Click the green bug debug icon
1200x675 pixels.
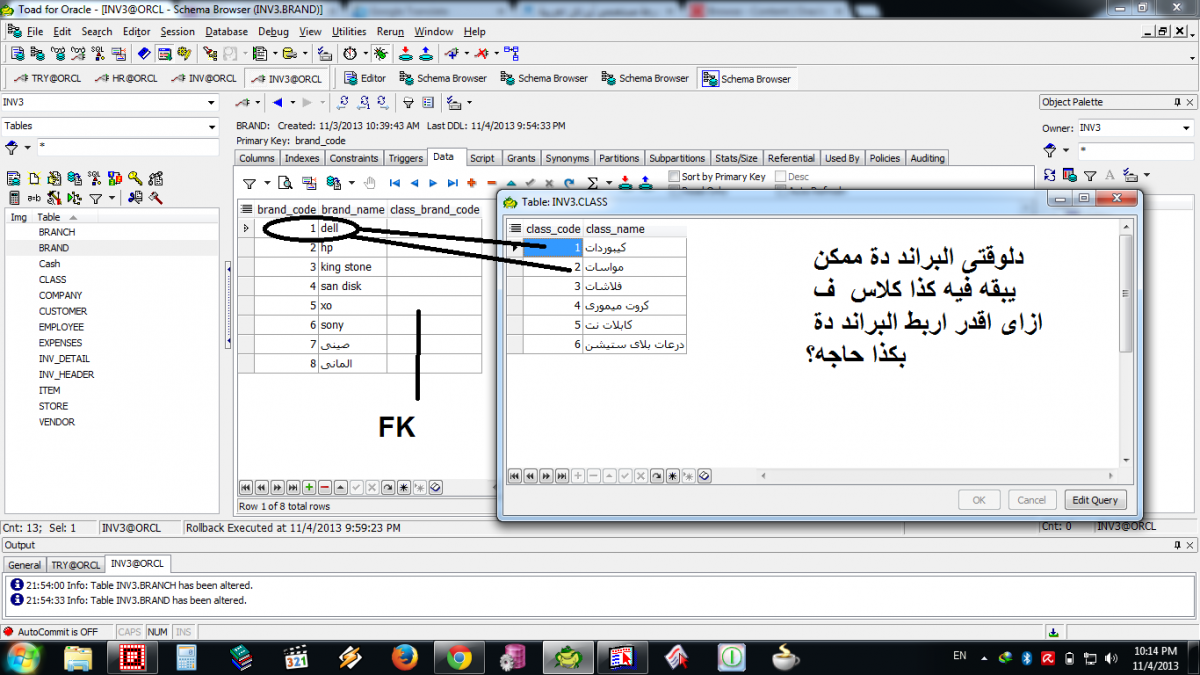coord(380,53)
